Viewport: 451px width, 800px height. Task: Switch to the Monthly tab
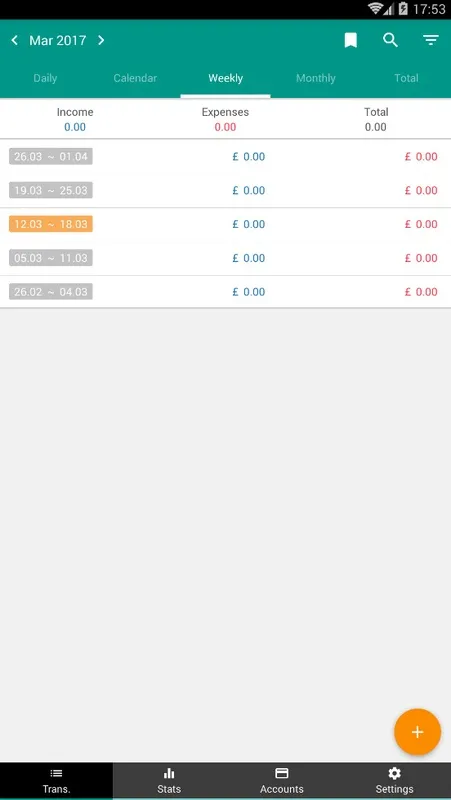(x=316, y=78)
